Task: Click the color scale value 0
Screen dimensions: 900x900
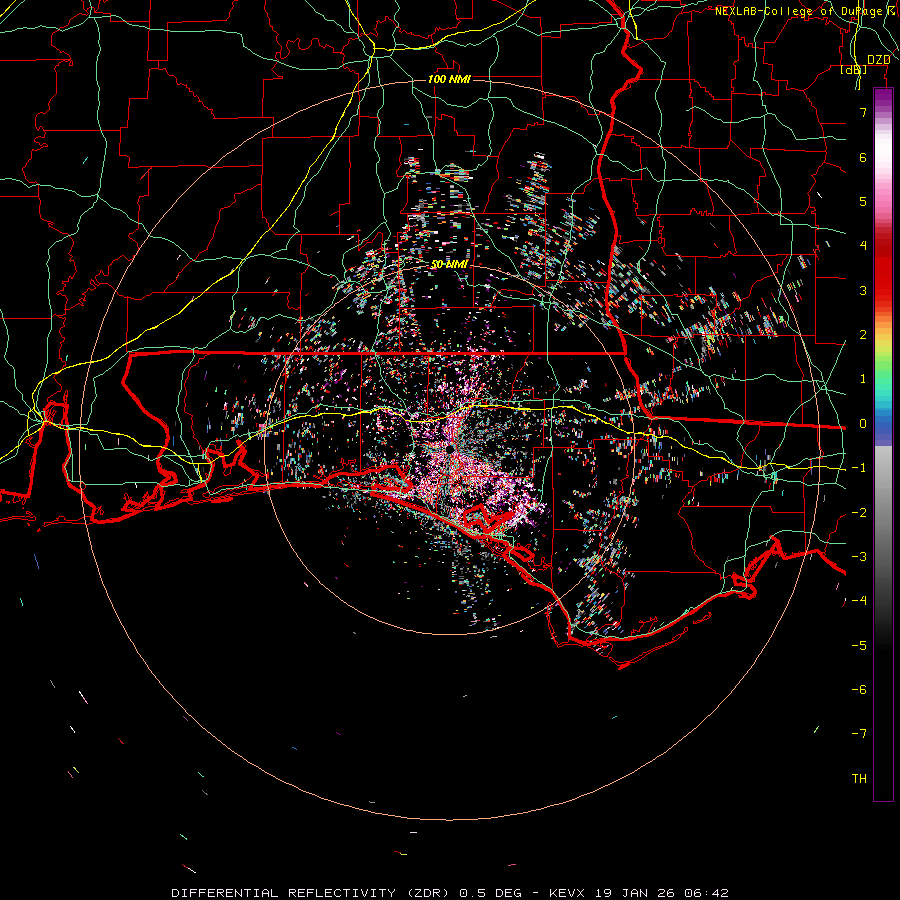Action: click(863, 424)
